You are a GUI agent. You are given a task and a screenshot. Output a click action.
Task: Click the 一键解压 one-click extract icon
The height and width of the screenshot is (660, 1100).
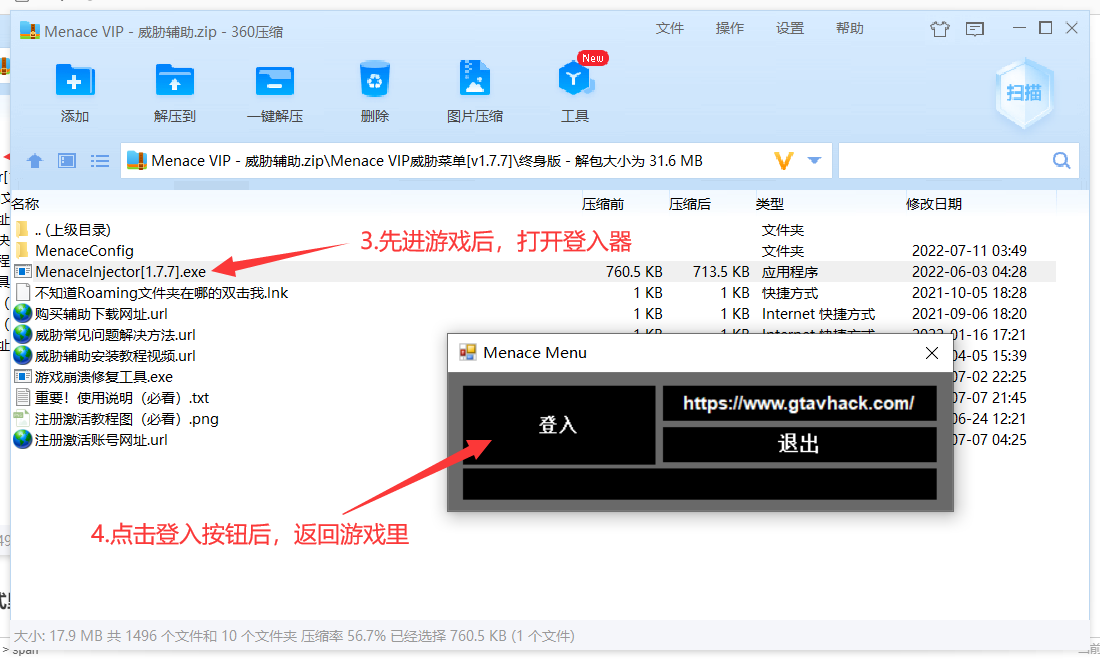pyautogui.click(x=274, y=80)
